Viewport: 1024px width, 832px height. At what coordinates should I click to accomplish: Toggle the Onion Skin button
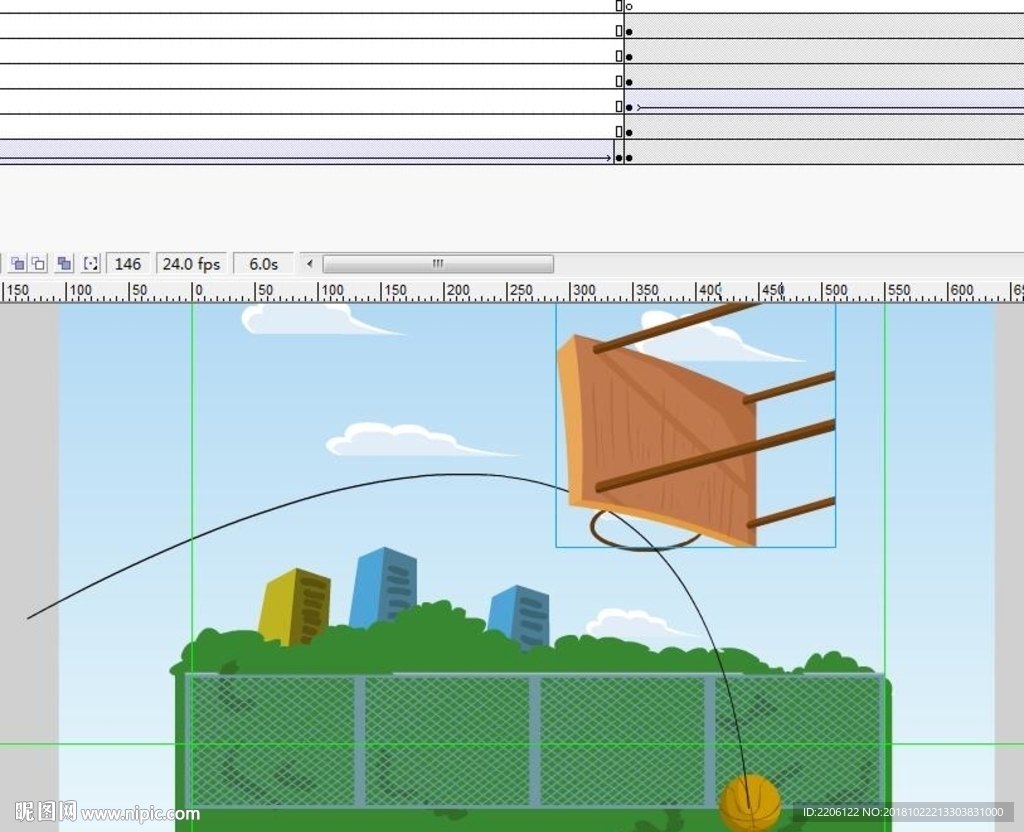[17, 264]
